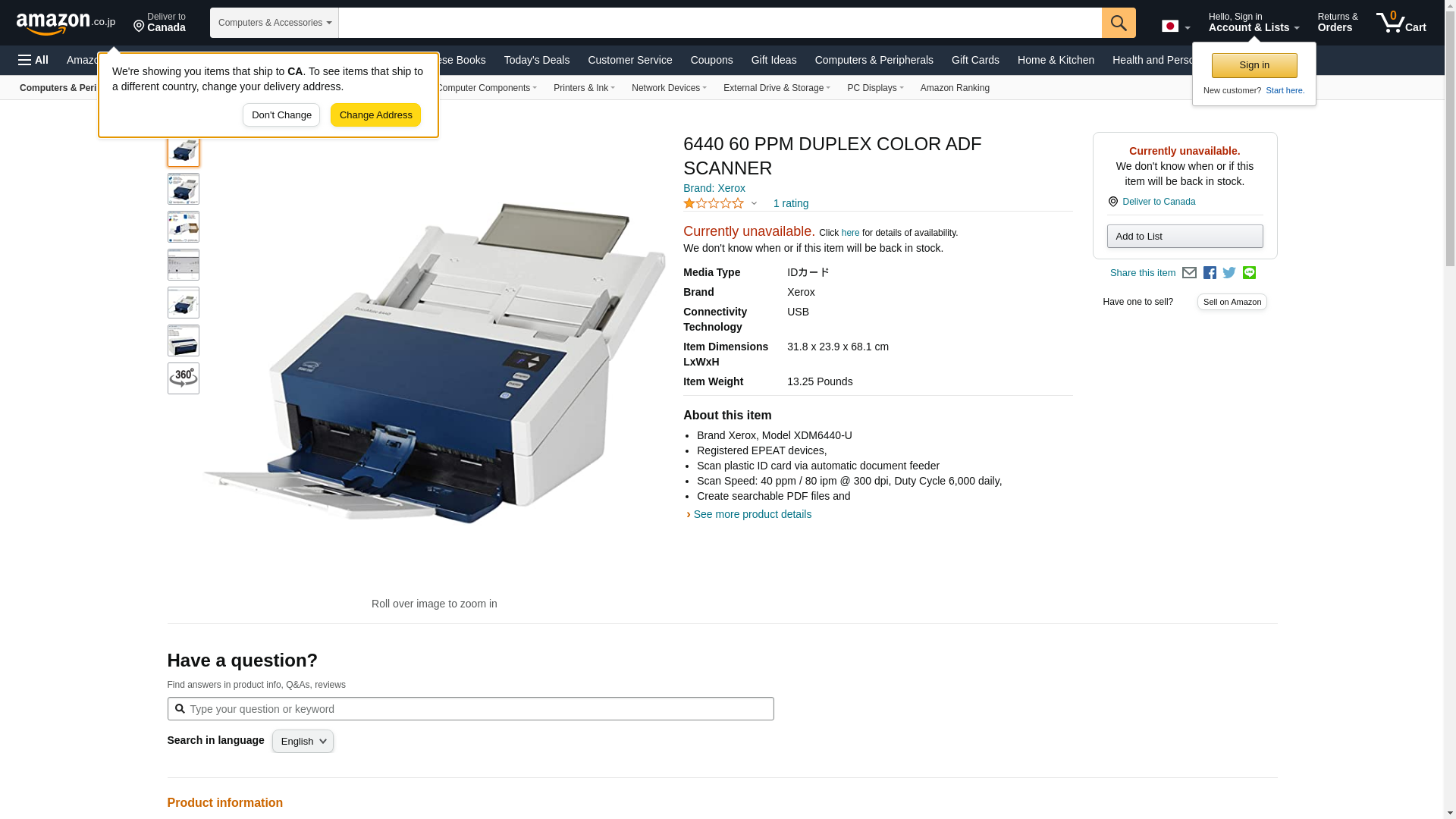The height and width of the screenshot is (819, 1456).
Task: Expand Computers & Accessories search category dropdown
Action: click(275, 23)
